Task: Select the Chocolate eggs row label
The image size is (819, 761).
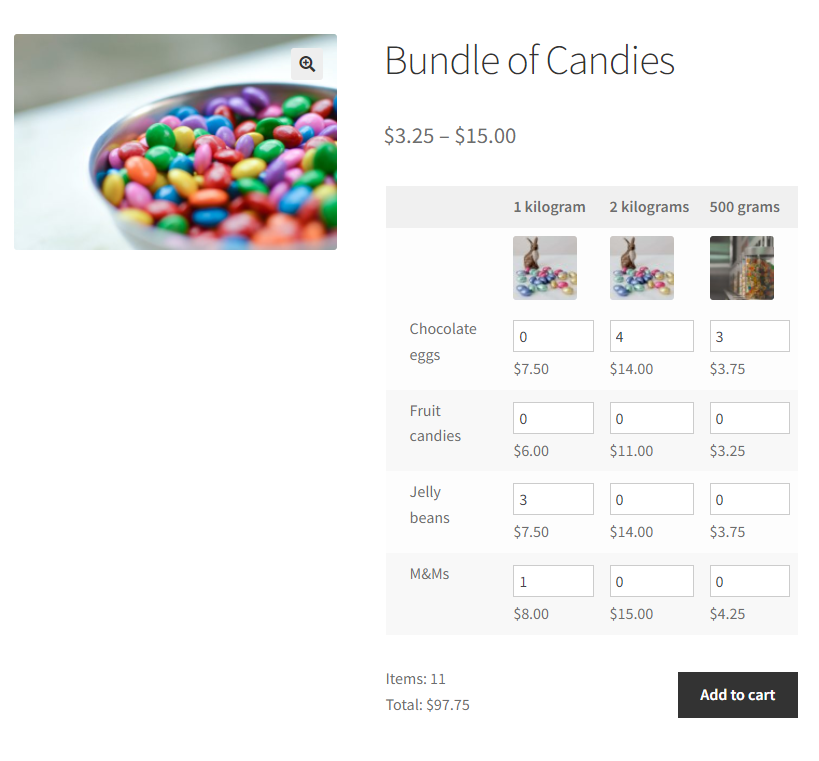Action: pyautogui.click(x=443, y=341)
